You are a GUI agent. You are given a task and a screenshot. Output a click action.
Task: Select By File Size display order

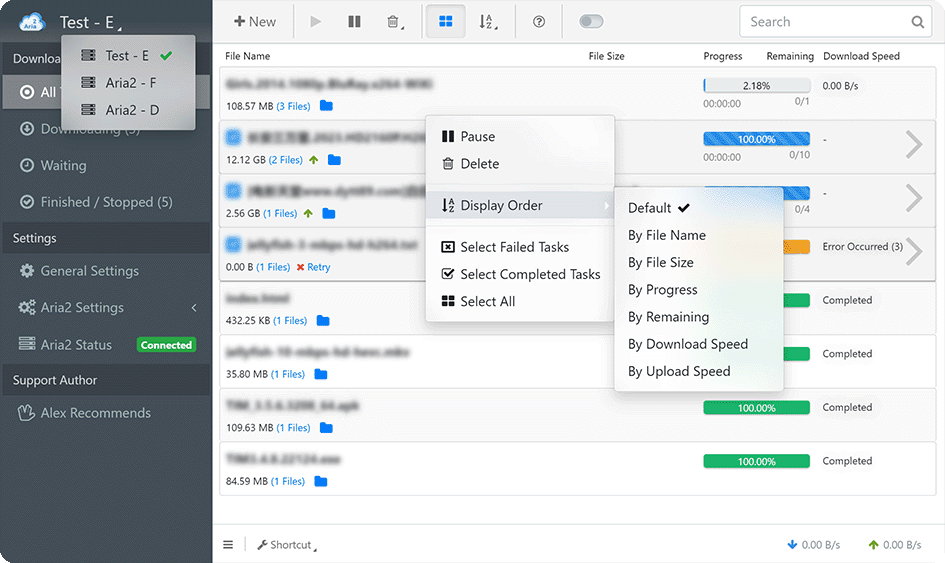(x=660, y=262)
